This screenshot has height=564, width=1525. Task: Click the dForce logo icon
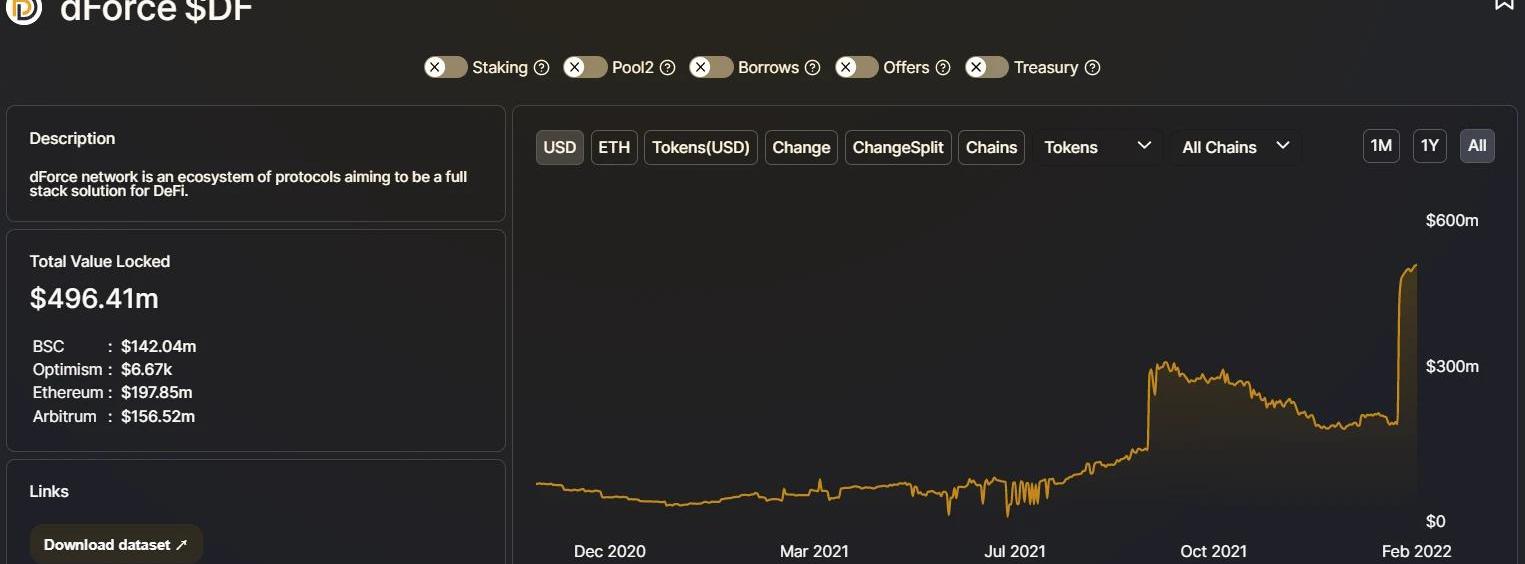[x=24, y=10]
